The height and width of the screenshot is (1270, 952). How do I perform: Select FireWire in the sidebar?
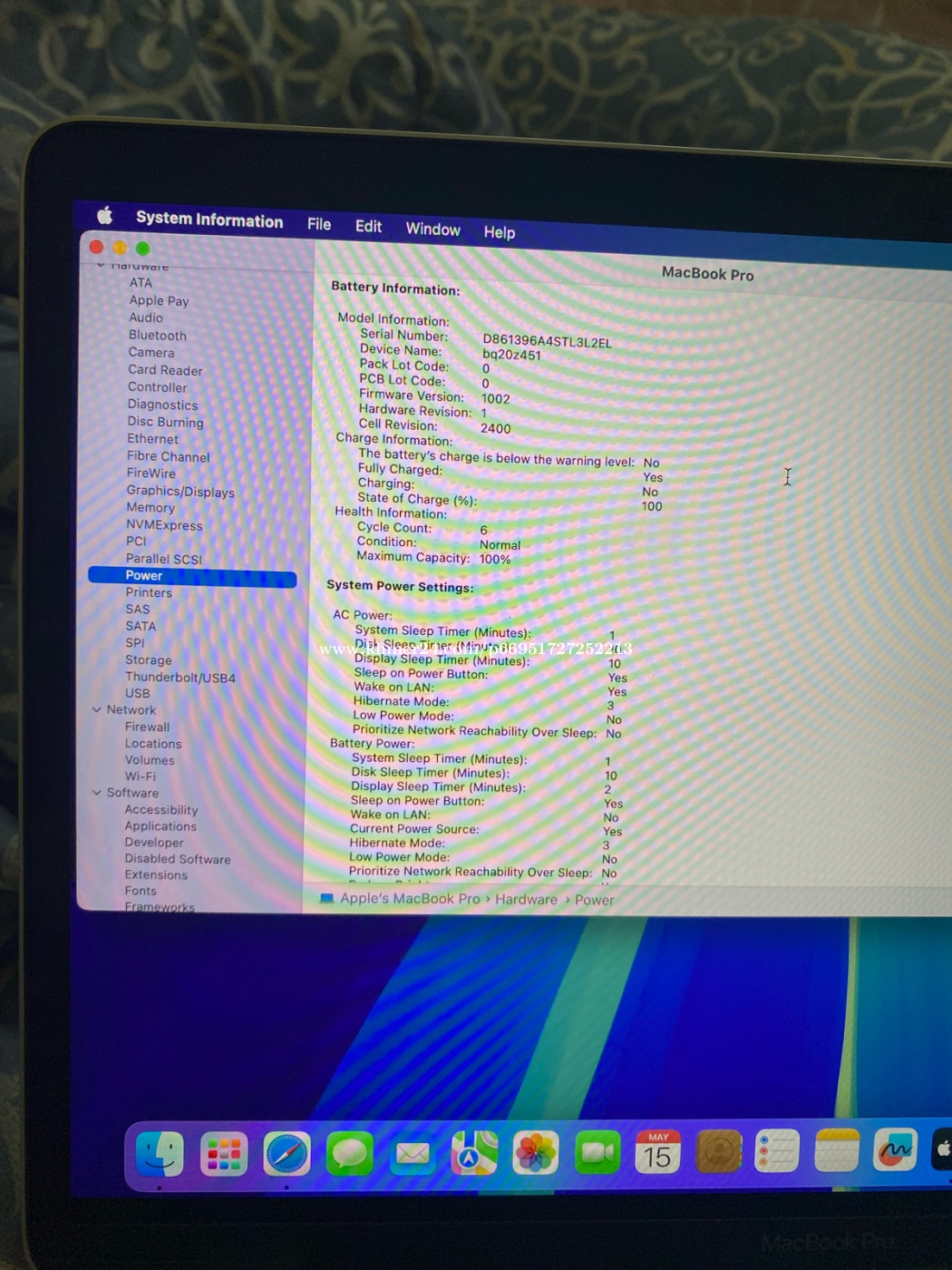(x=151, y=474)
